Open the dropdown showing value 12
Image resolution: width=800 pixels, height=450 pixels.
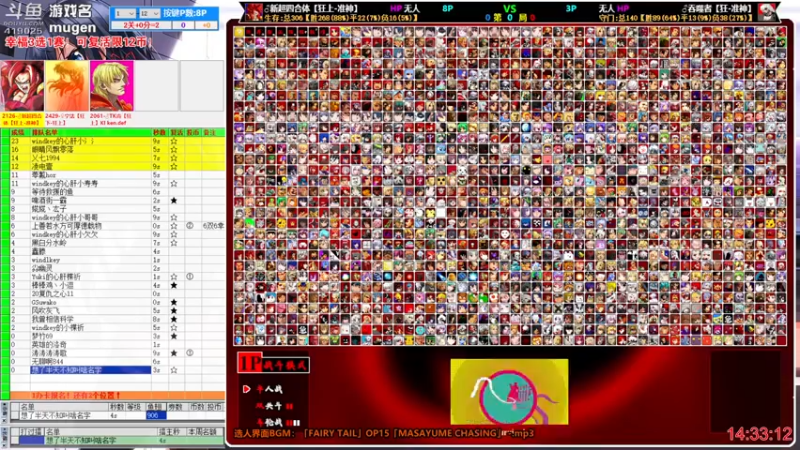pos(149,13)
